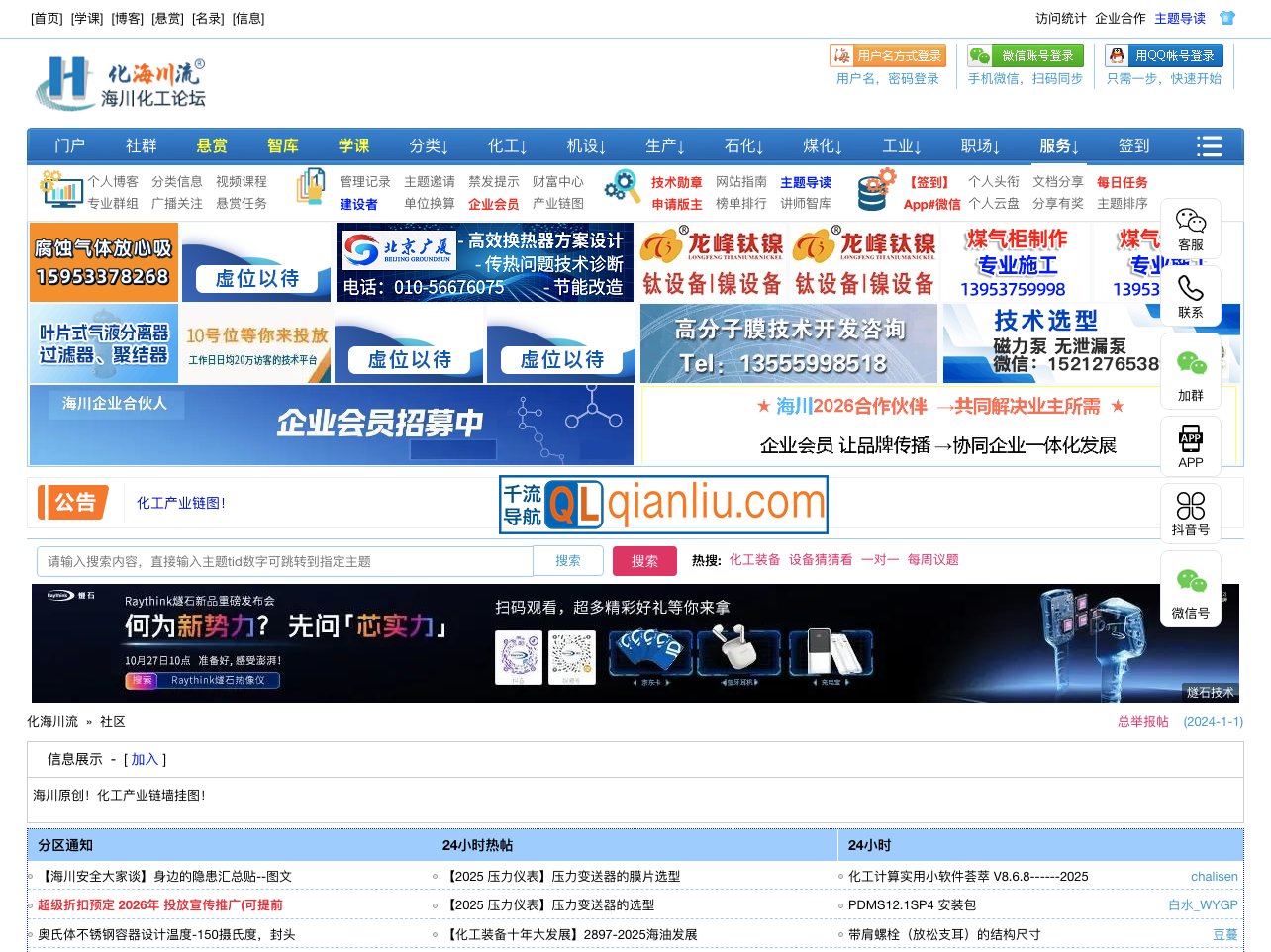
Task: Select the 门户 navigation tab
Action: (69, 146)
